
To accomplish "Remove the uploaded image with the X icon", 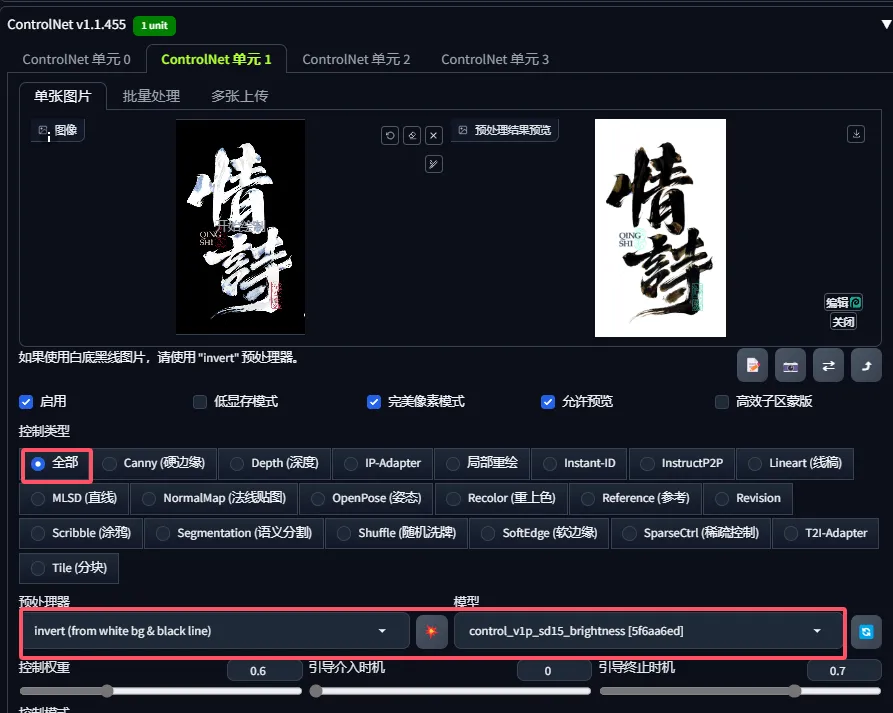I will pyautogui.click(x=434, y=136).
